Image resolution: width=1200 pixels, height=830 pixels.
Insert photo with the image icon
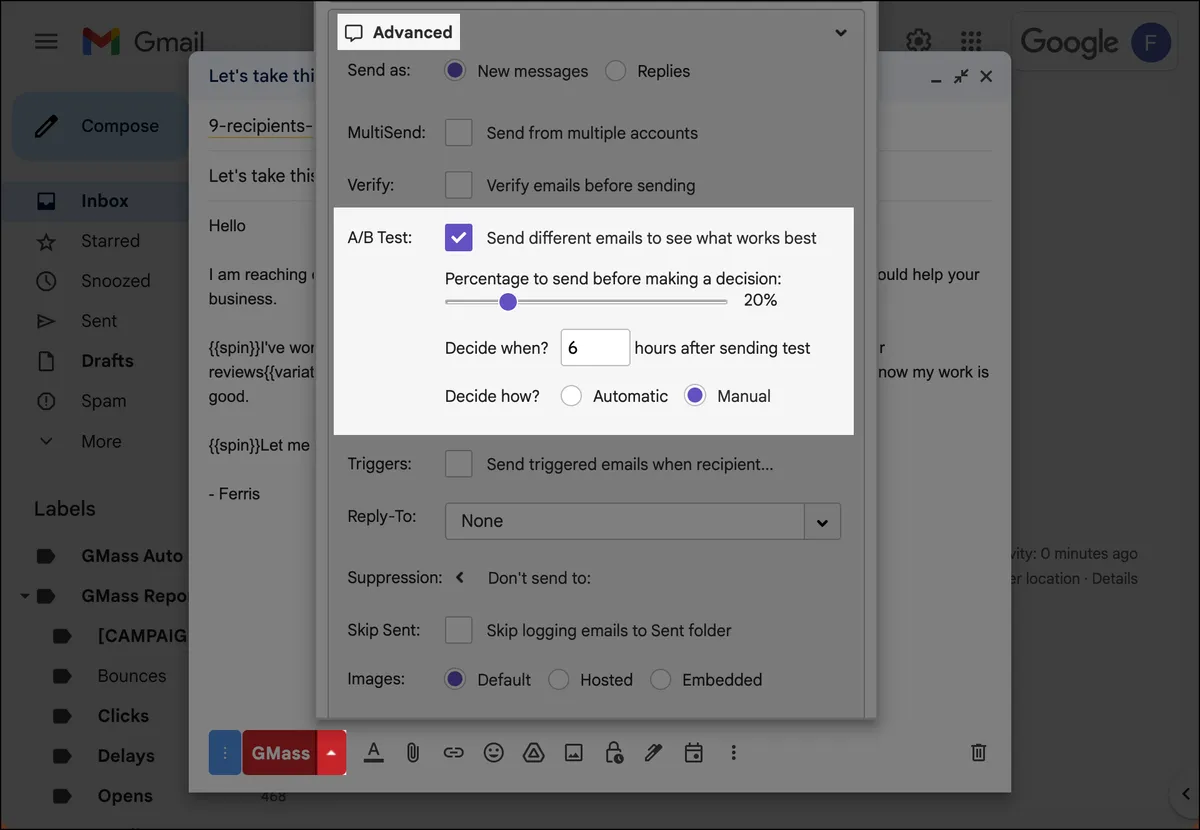pos(573,752)
